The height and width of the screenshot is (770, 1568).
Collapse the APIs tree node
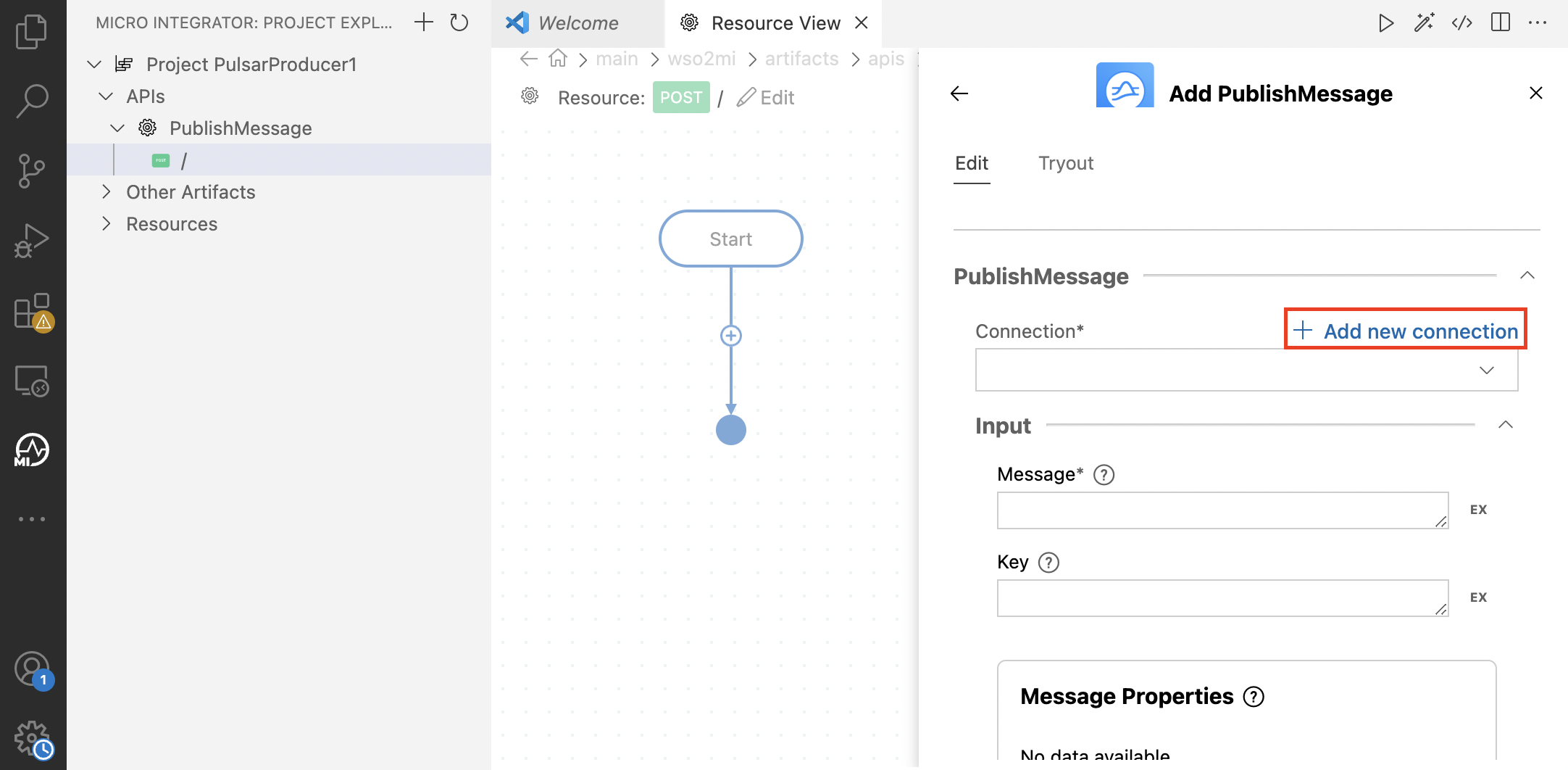pyautogui.click(x=106, y=96)
